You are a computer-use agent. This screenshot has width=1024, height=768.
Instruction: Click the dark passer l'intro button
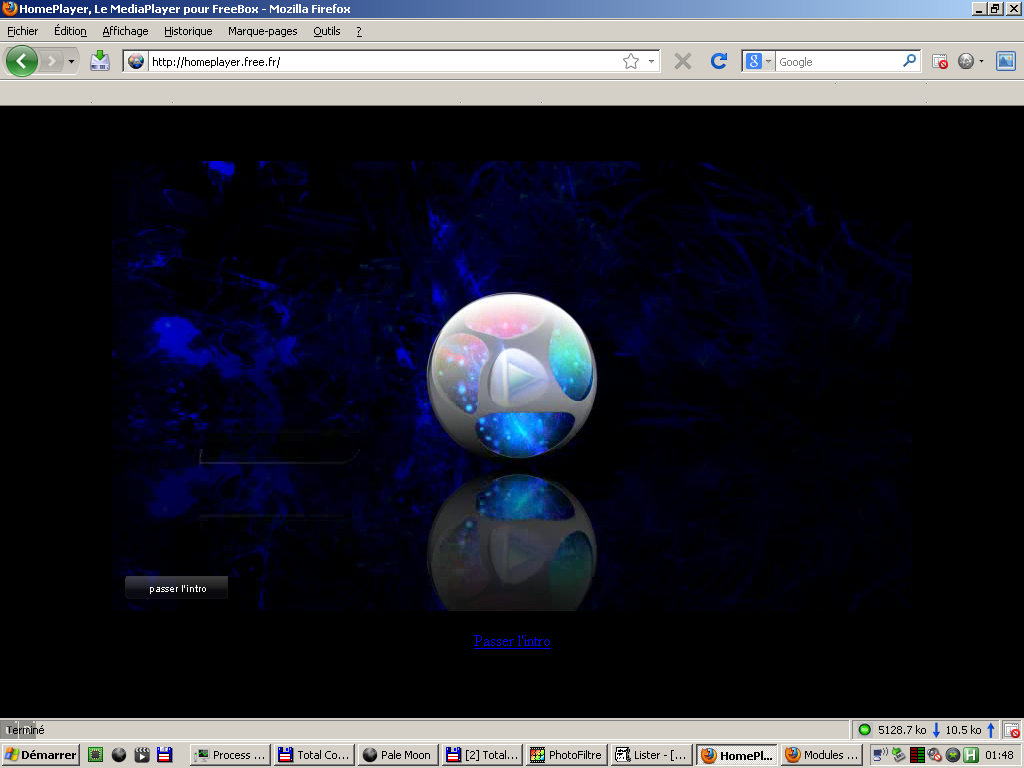click(176, 588)
